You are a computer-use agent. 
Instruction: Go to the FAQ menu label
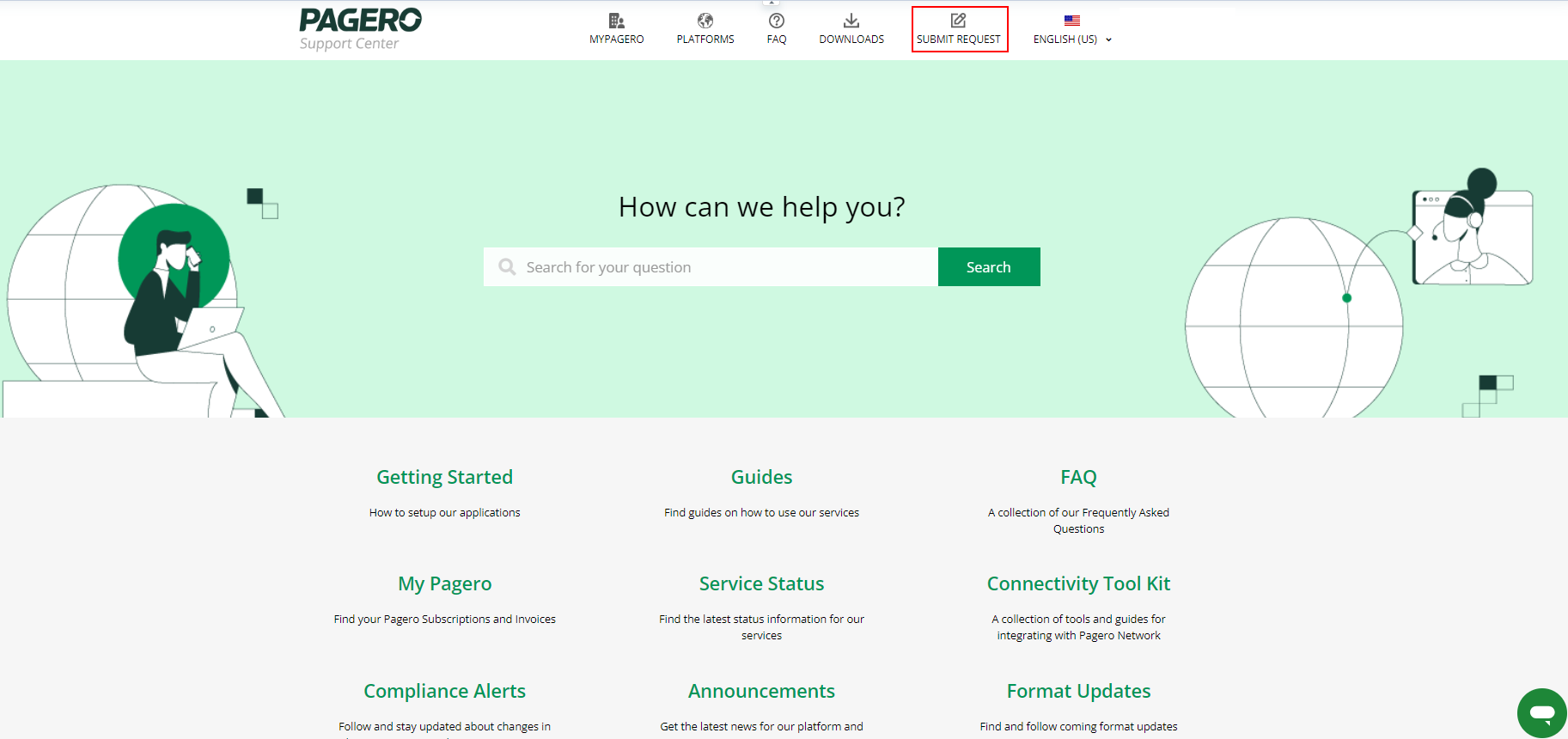tap(777, 40)
